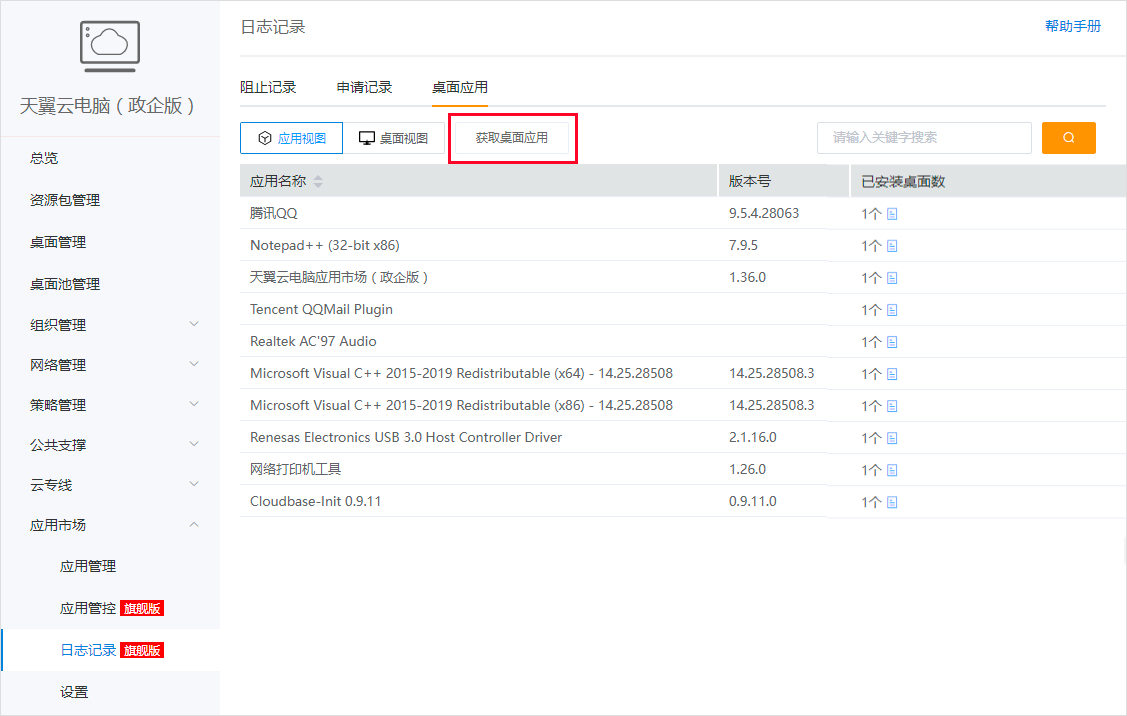Open the details icon for Notepad++ (32-bit x86)
Screen dimensions: 1127x716
click(892, 246)
